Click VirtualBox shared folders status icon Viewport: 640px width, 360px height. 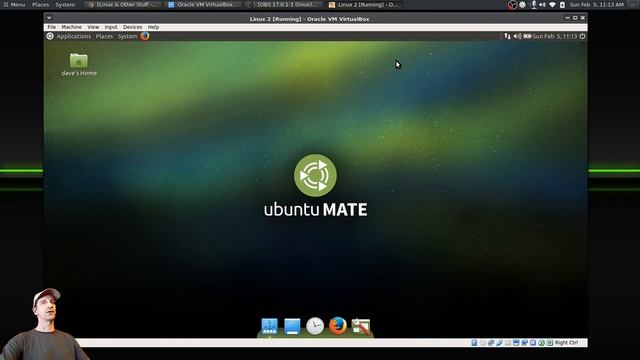click(508, 342)
